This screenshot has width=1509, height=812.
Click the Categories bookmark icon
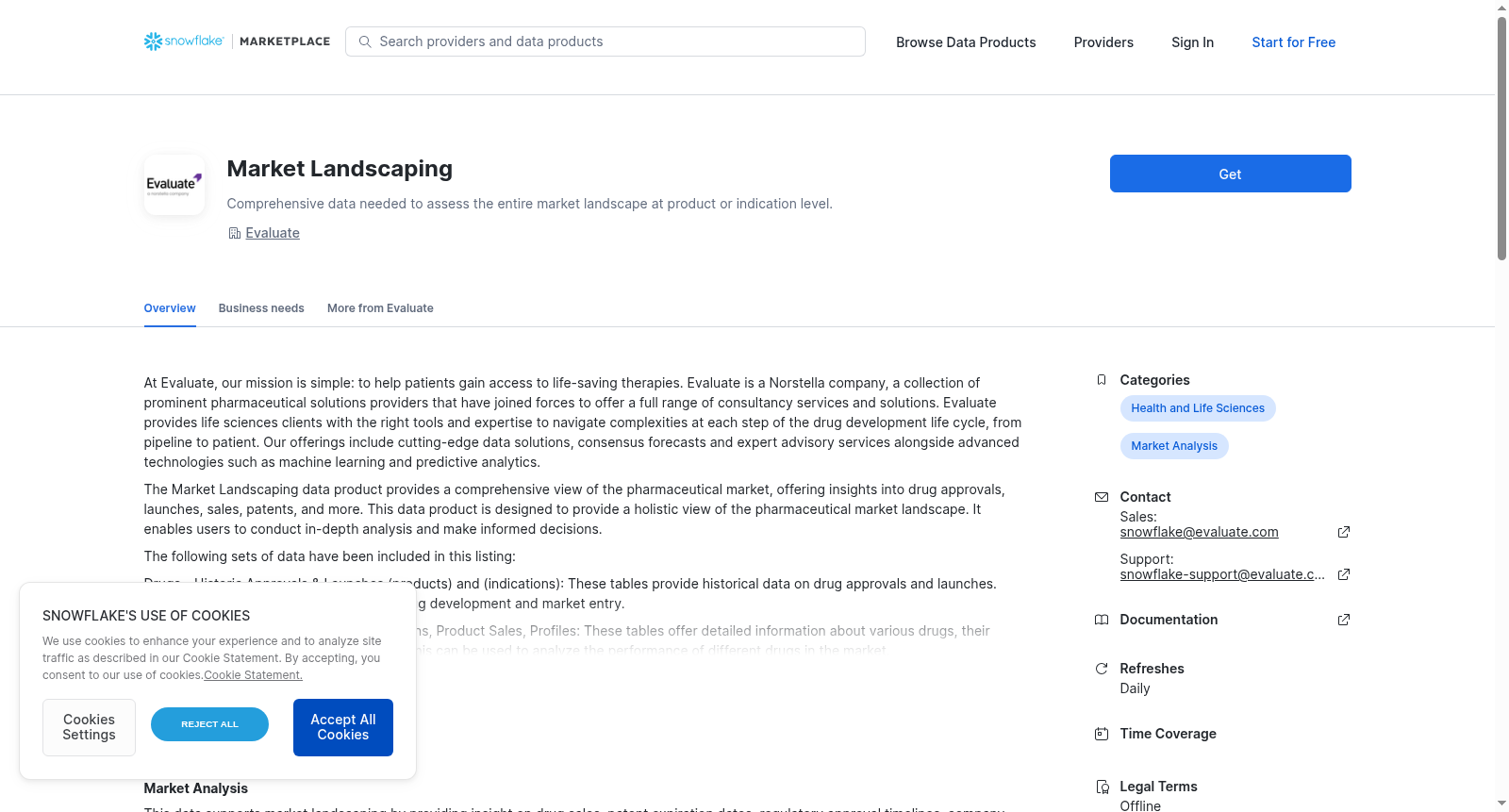tap(1101, 380)
